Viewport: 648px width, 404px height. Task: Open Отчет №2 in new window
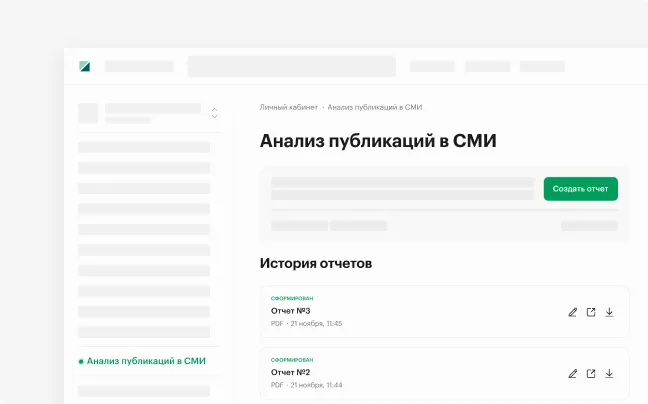(591, 374)
